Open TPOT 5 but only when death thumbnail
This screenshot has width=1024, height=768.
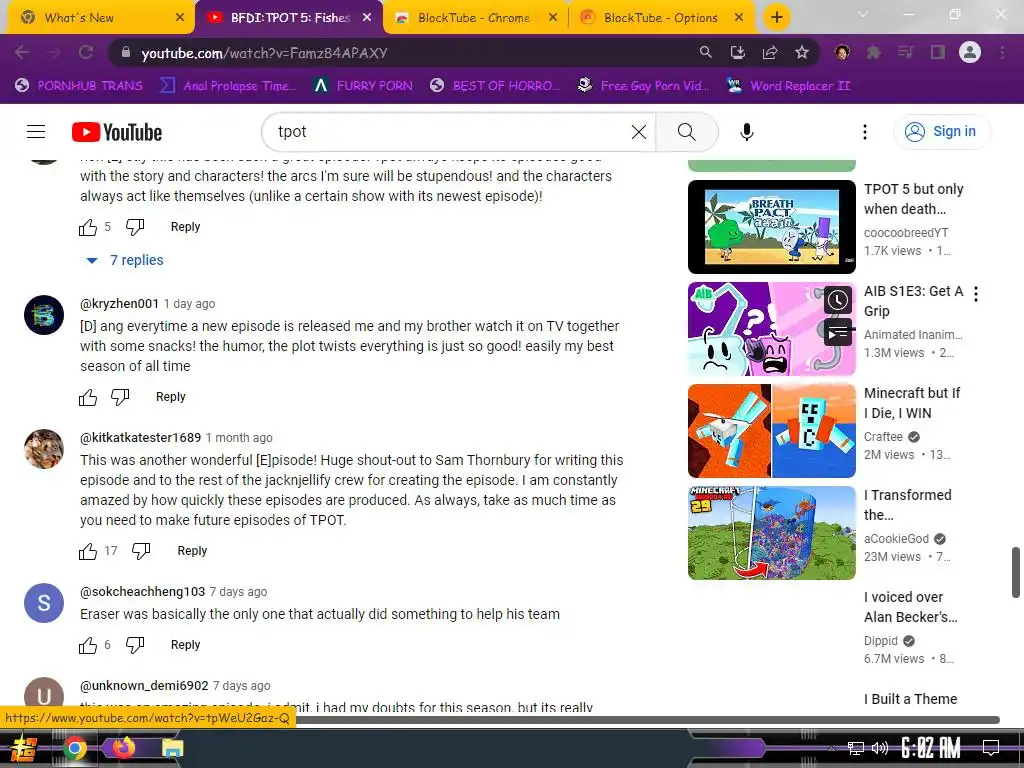[771, 227]
